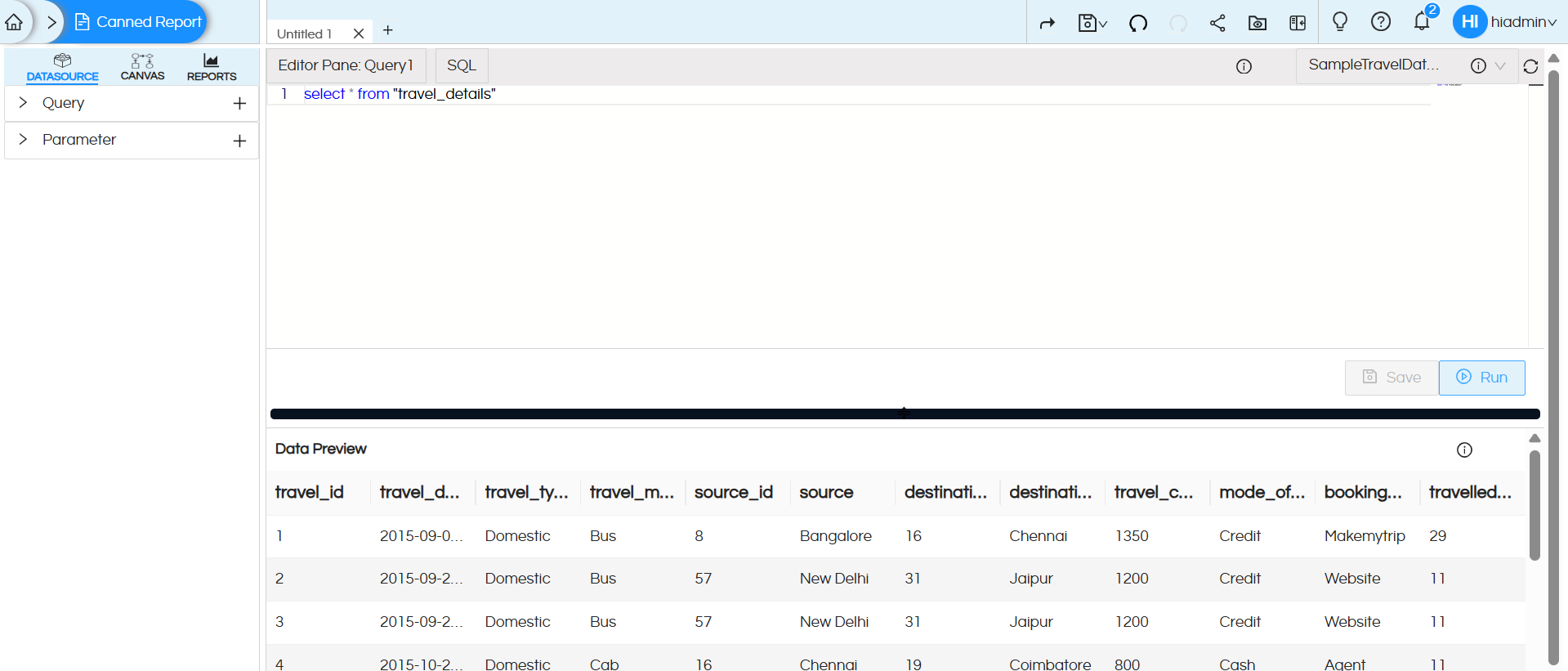Viewport: 1568px width, 671px height.
Task: Click the Coimbatore cell
Action: (1050, 664)
